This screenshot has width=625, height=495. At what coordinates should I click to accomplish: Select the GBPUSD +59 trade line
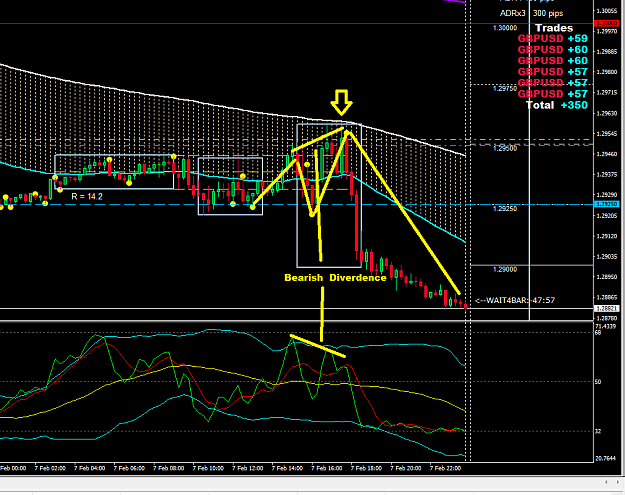[552, 39]
